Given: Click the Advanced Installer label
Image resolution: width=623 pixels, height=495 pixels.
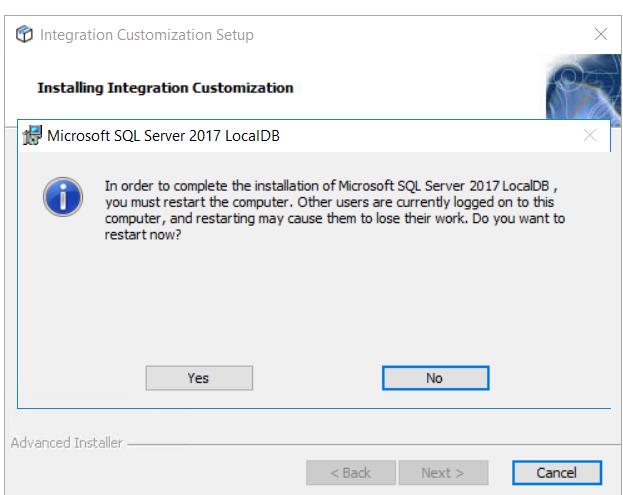Looking at the screenshot, I should click(x=66, y=443).
